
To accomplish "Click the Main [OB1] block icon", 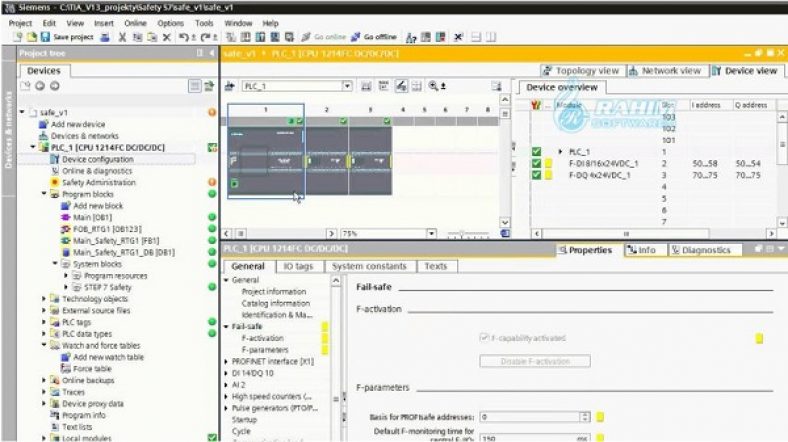I will (65, 217).
